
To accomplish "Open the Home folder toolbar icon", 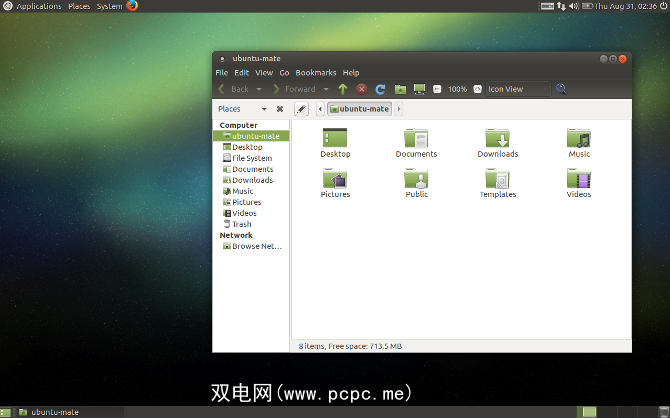I will [400, 89].
